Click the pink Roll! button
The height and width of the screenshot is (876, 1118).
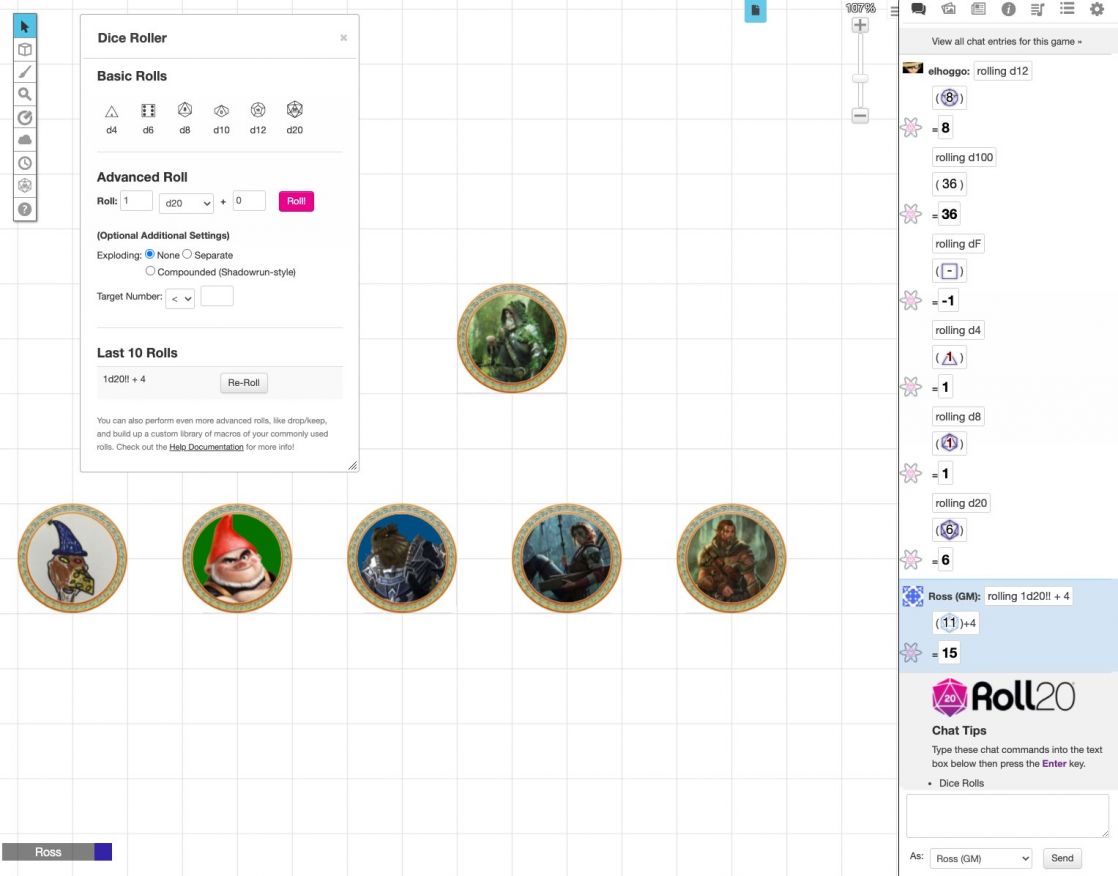[296, 201]
